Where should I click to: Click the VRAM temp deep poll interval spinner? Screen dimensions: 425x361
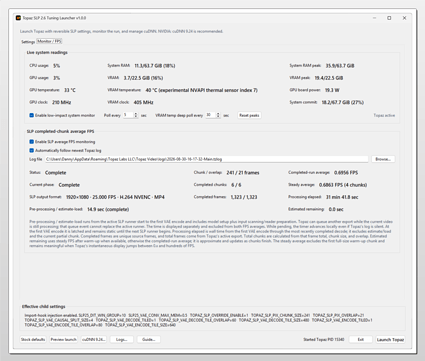click(x=213, y=115)
